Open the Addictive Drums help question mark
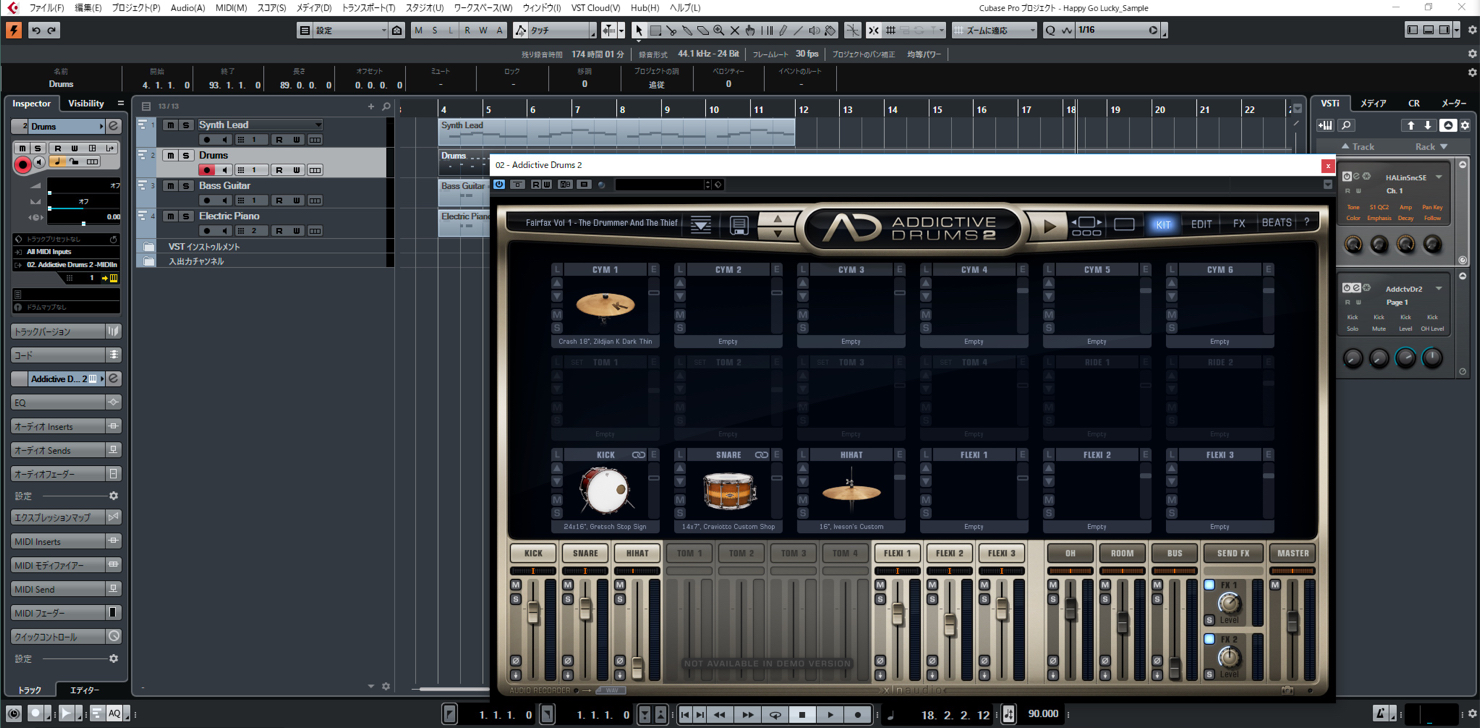This screenshot has width=1480, height=728. tap(1306, 223)
